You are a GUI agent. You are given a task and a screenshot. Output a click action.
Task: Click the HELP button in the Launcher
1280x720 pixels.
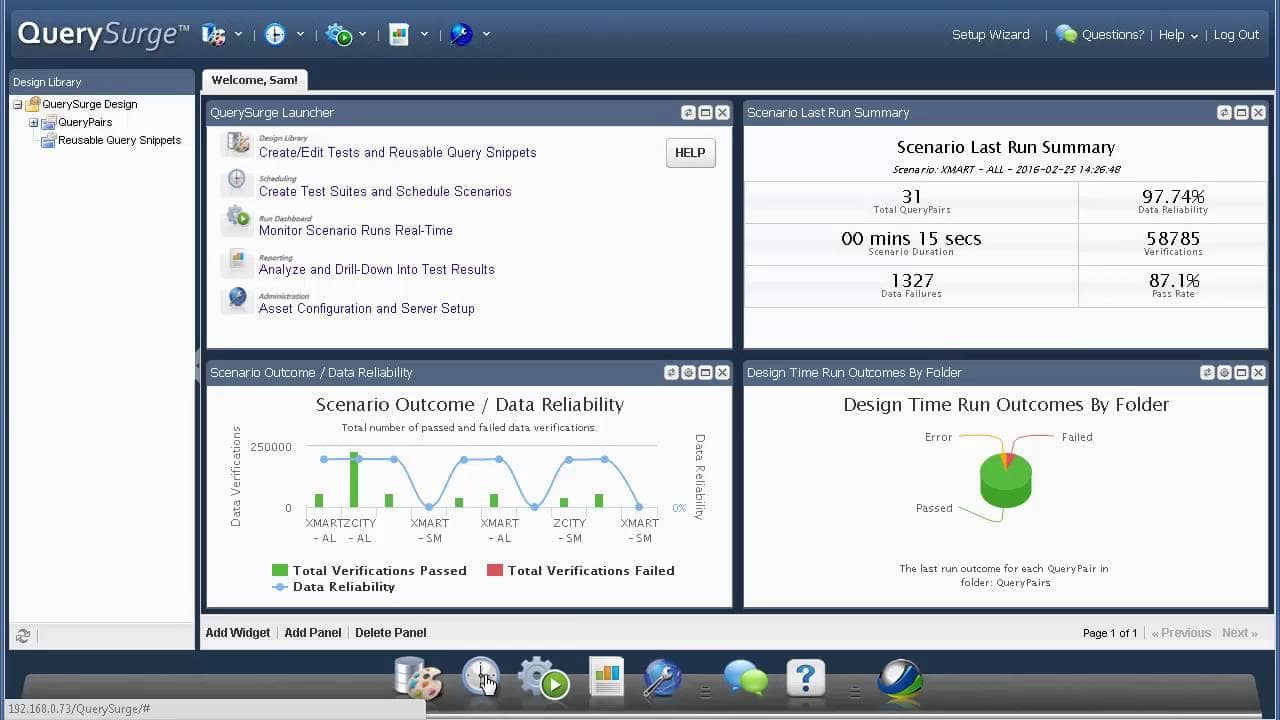[x=690, y=153]
